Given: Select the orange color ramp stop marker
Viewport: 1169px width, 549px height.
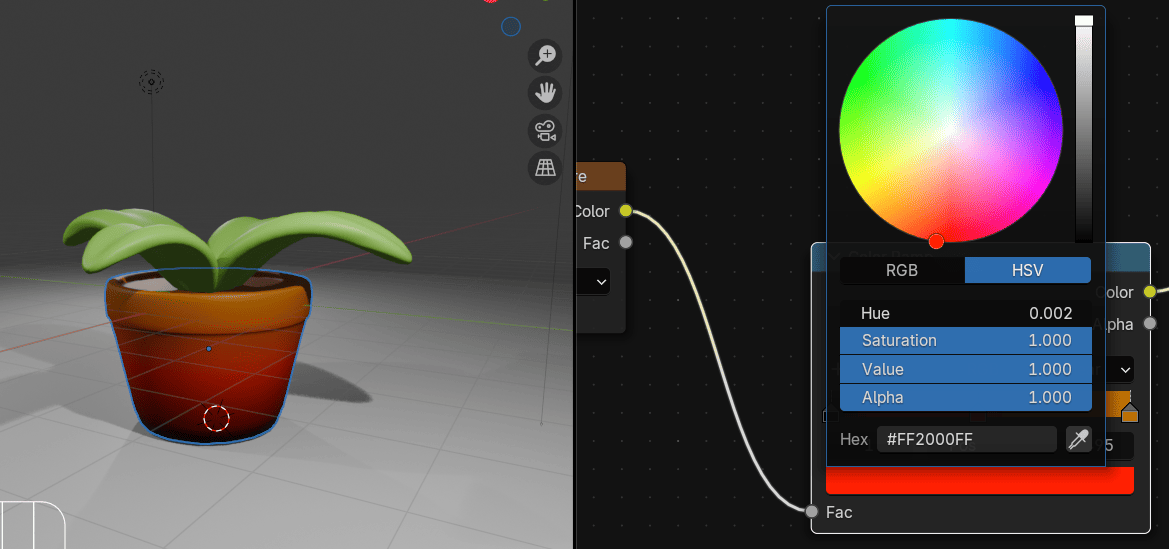Looking at the screenshot, I should click(1130, 412).
